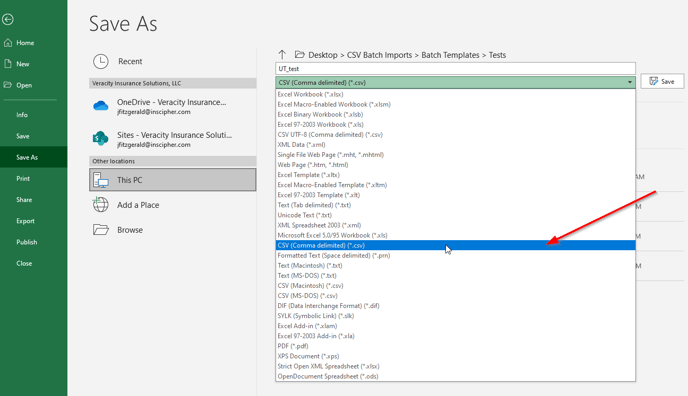688x396 pixels.
Task: Click the Save button next to filename
Action: (x=662, y=81)
